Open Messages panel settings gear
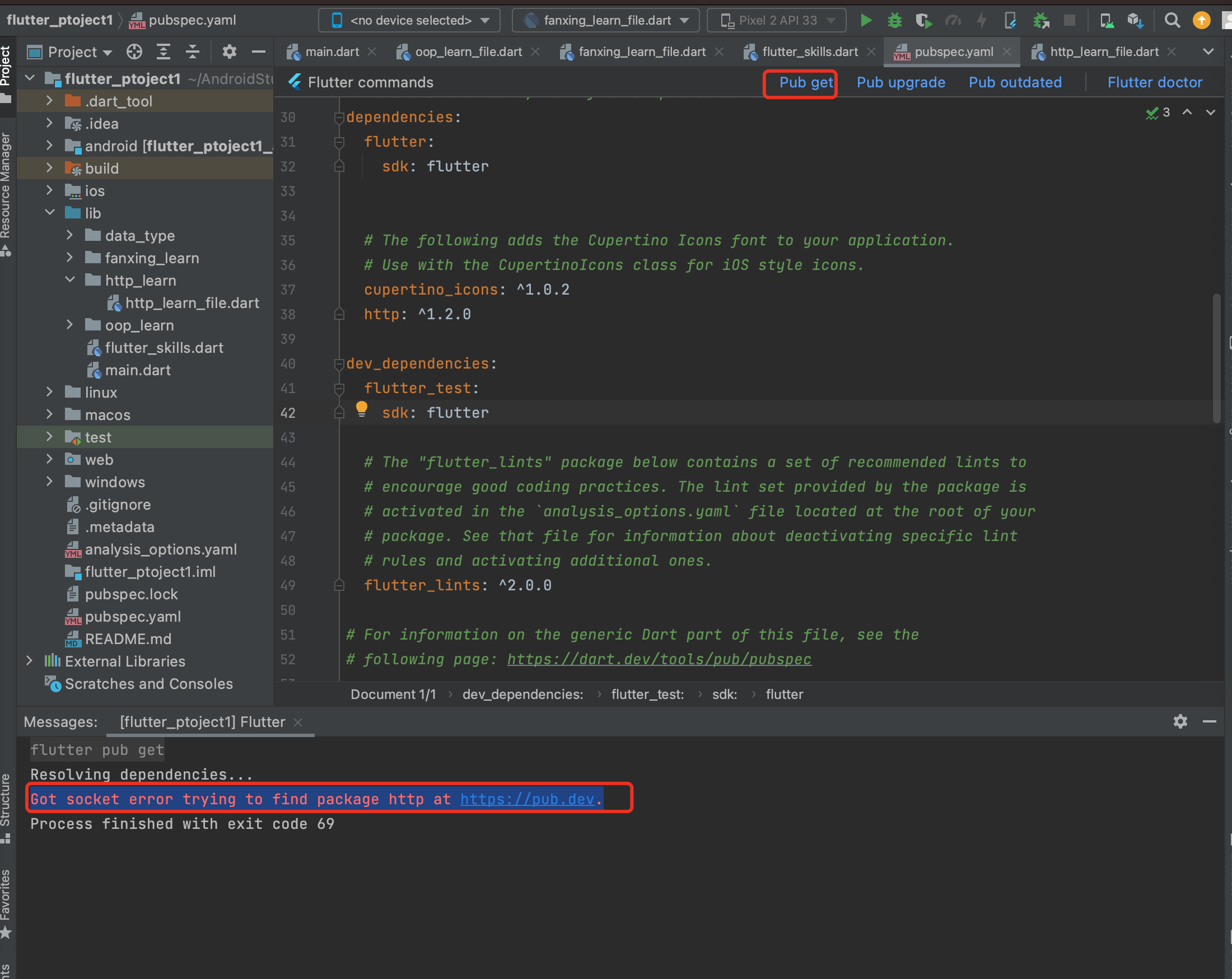1232x979 pixels. coord(1180,721)
